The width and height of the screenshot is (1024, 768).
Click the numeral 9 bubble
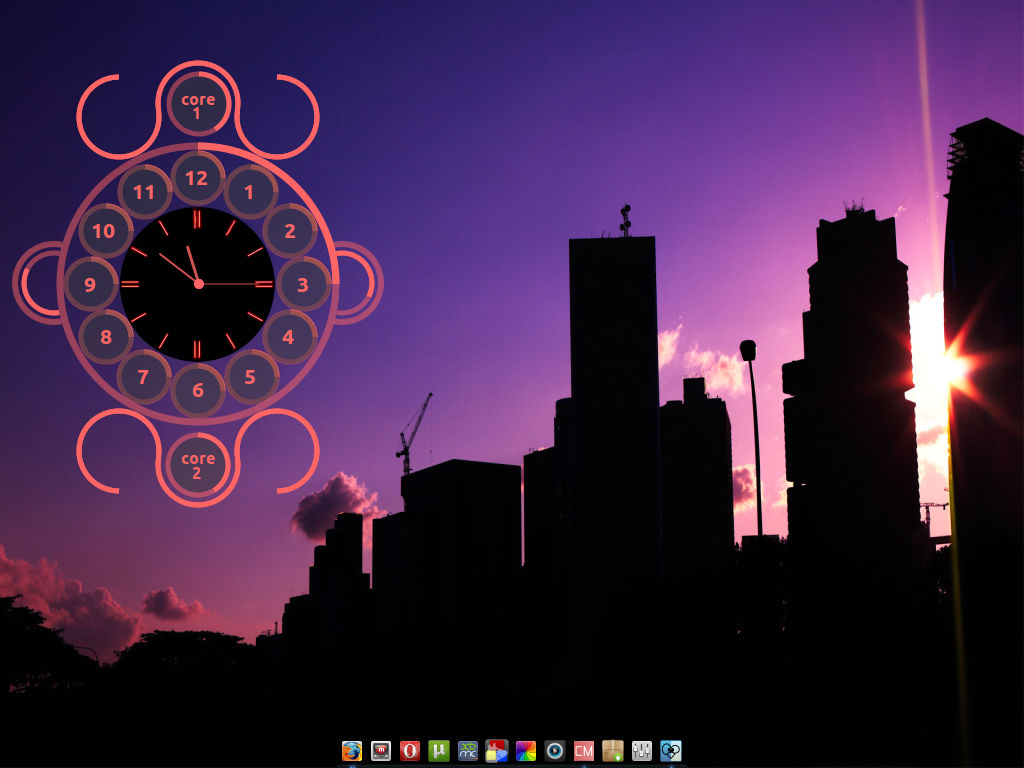(91, 284)
